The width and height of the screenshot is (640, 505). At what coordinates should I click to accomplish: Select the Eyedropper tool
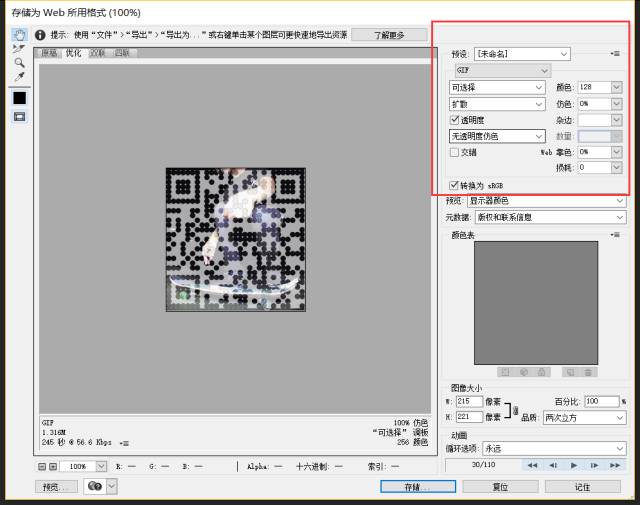point(19,76)
